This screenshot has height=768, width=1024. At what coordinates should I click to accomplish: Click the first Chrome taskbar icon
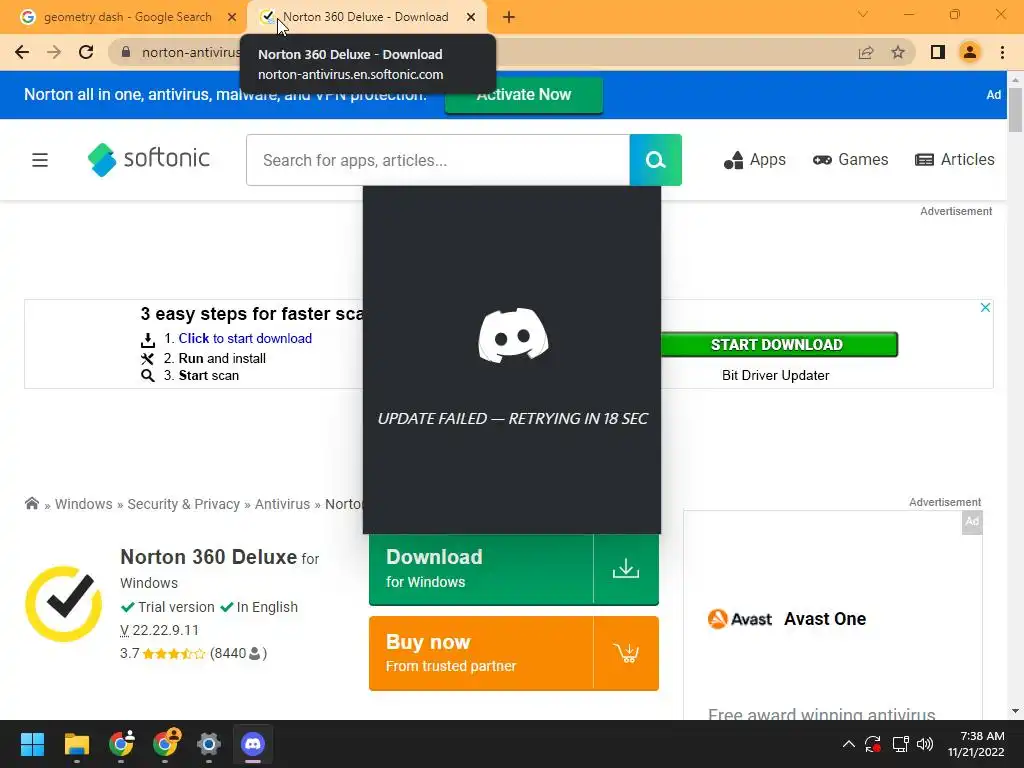pyautogui.click(x=121, y=743)
